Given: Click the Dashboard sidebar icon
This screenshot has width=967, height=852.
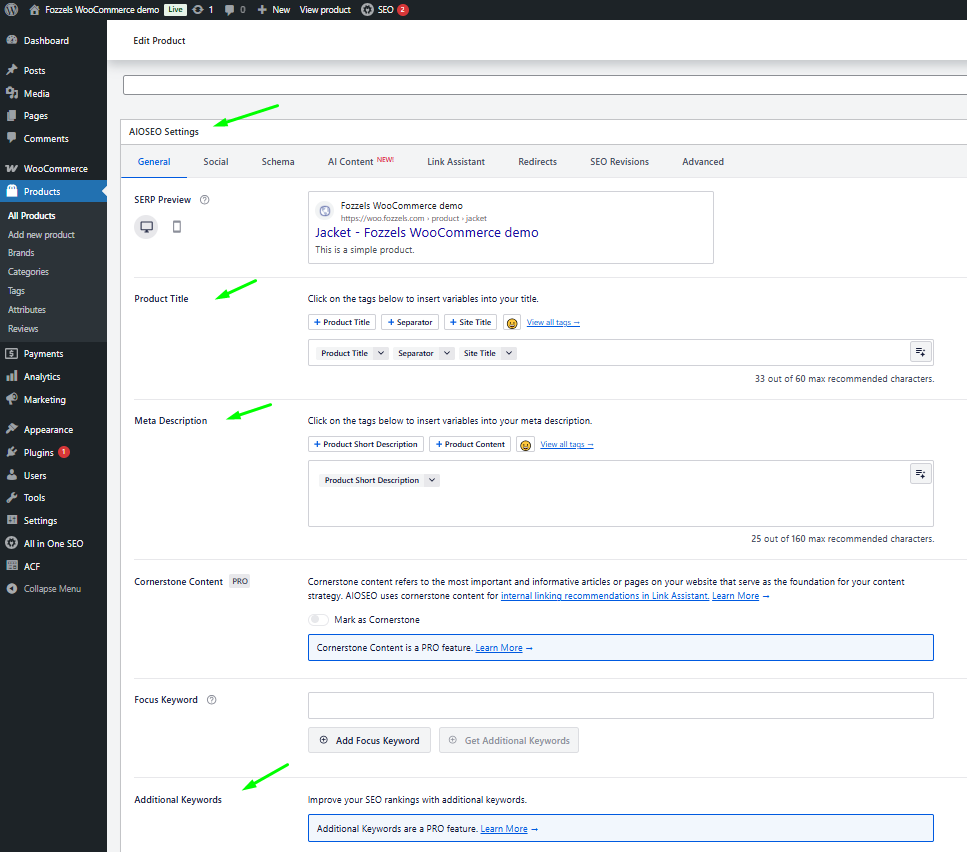Looking at the screenshot, I should pyautogui.click(x=12, y=40).
